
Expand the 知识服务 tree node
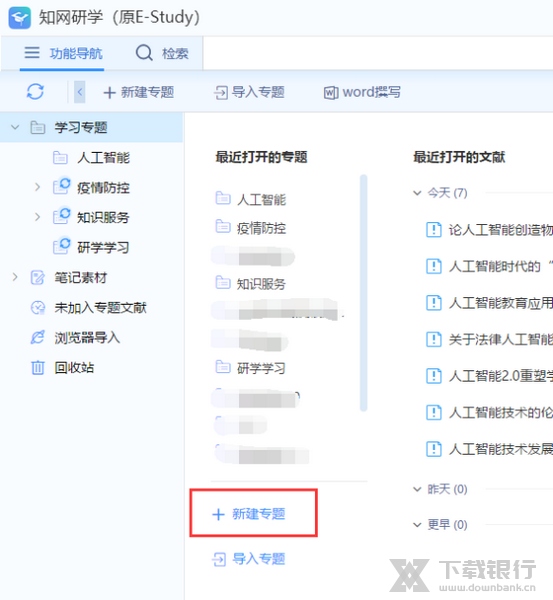click(x=37, y=217)
